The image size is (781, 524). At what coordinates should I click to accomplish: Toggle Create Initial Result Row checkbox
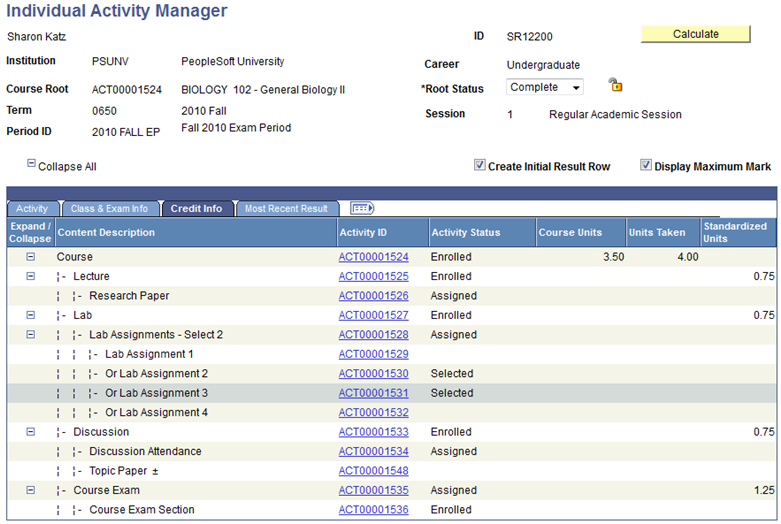pyautogui.click(x=480, y=165)
